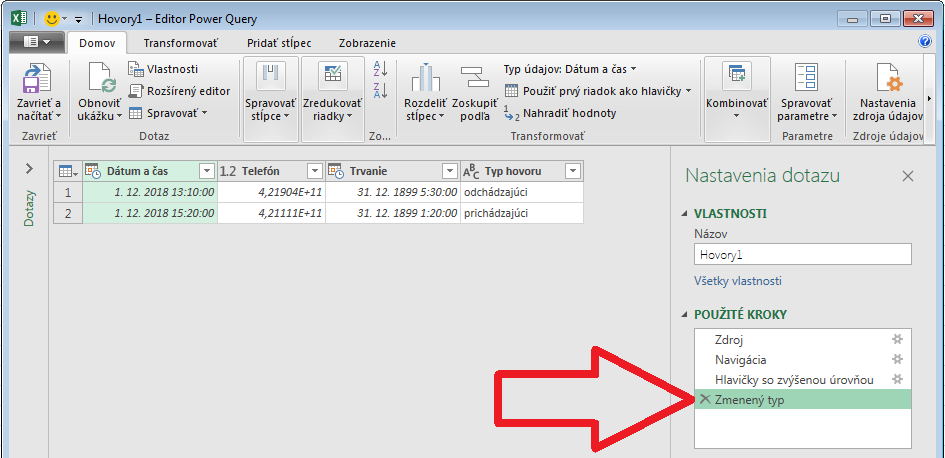
Task: Delete the Zmenený typ step with its X
Action: pos(705,399)
